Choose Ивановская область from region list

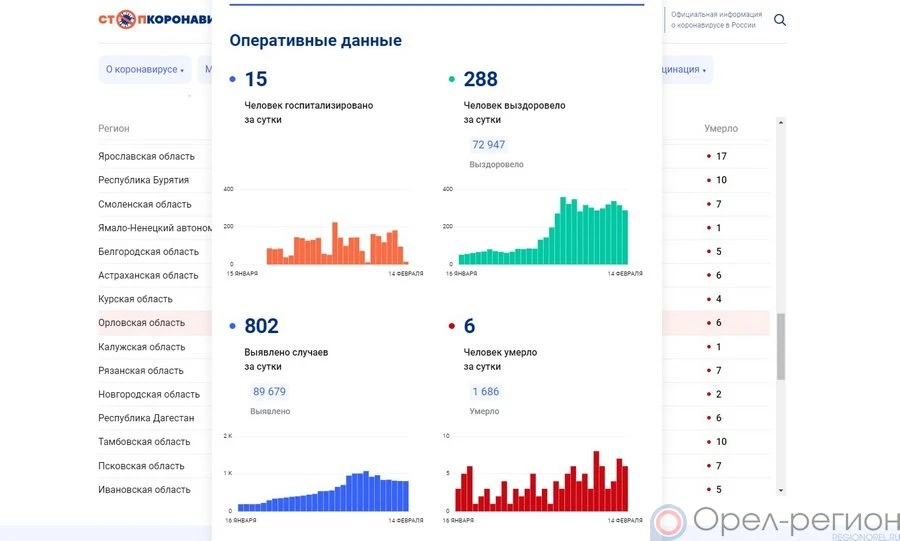coord(144,490)
